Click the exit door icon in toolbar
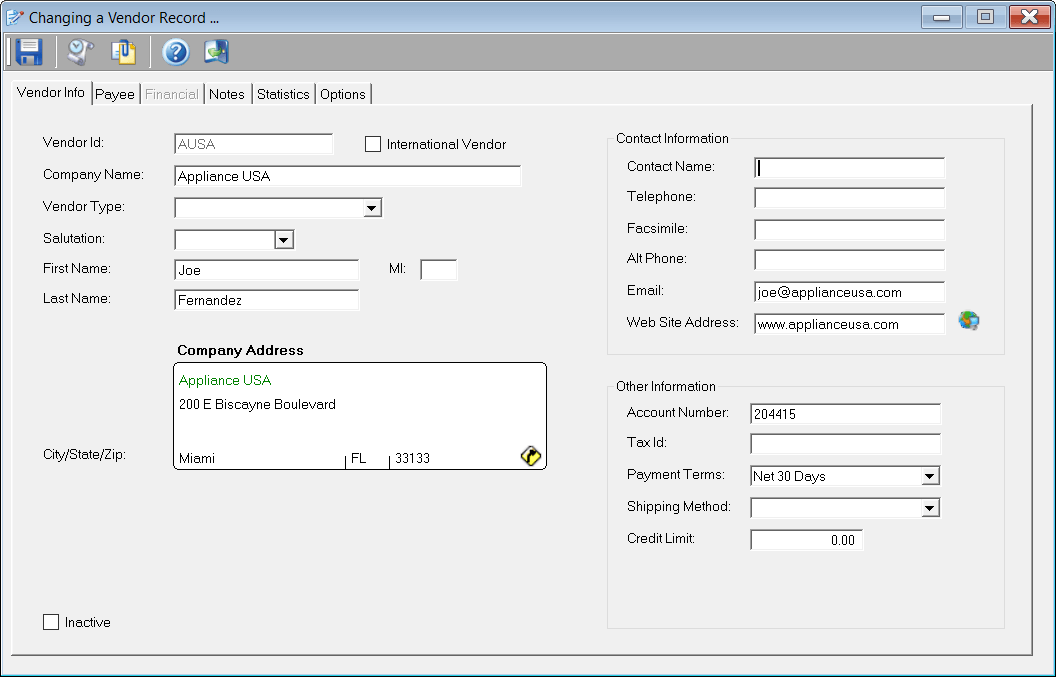The width and height of the screenshot is (1056, 677). pyautogui.click(x=216, y=52)
